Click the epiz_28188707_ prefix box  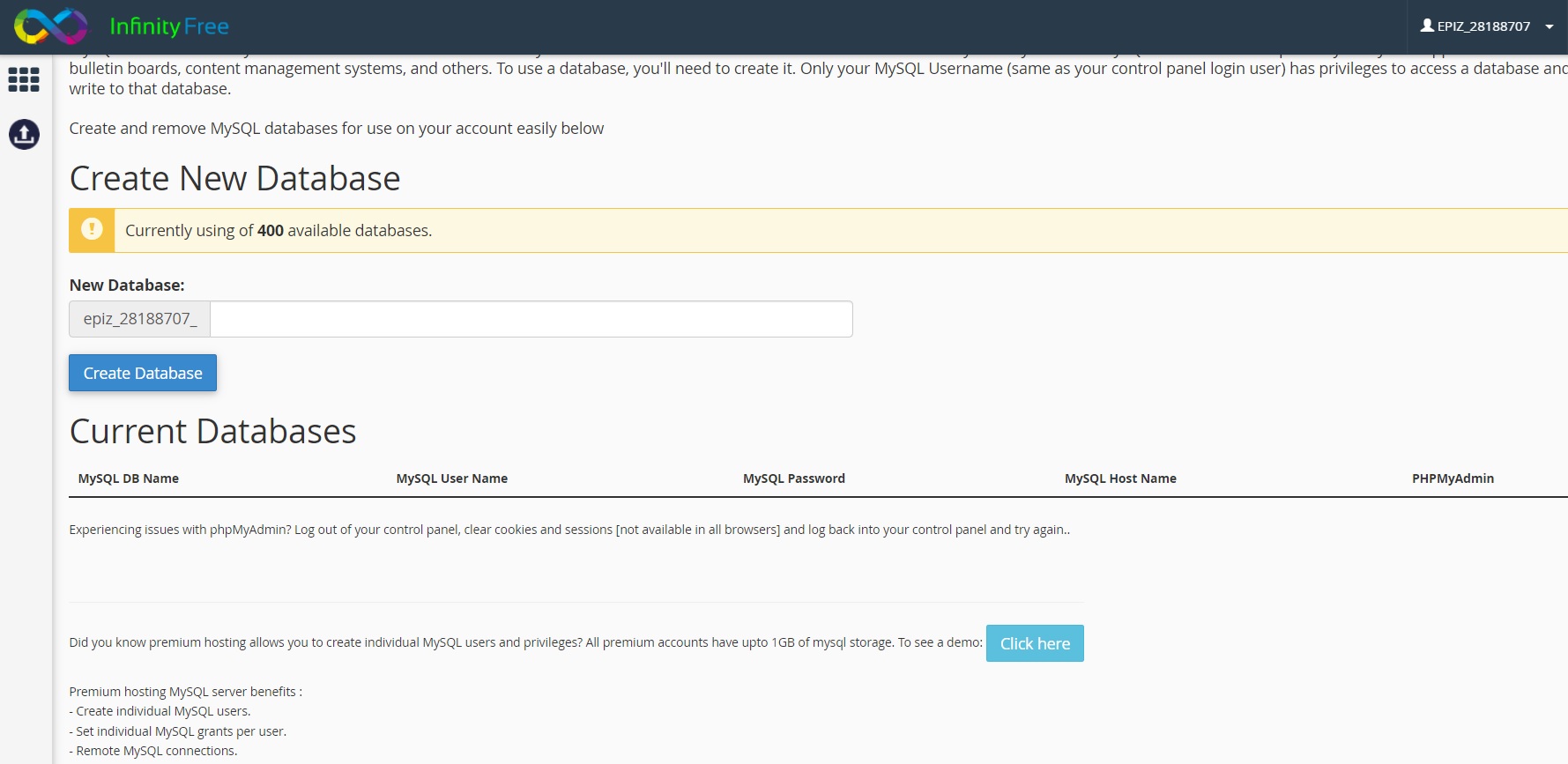coord(140,319)
